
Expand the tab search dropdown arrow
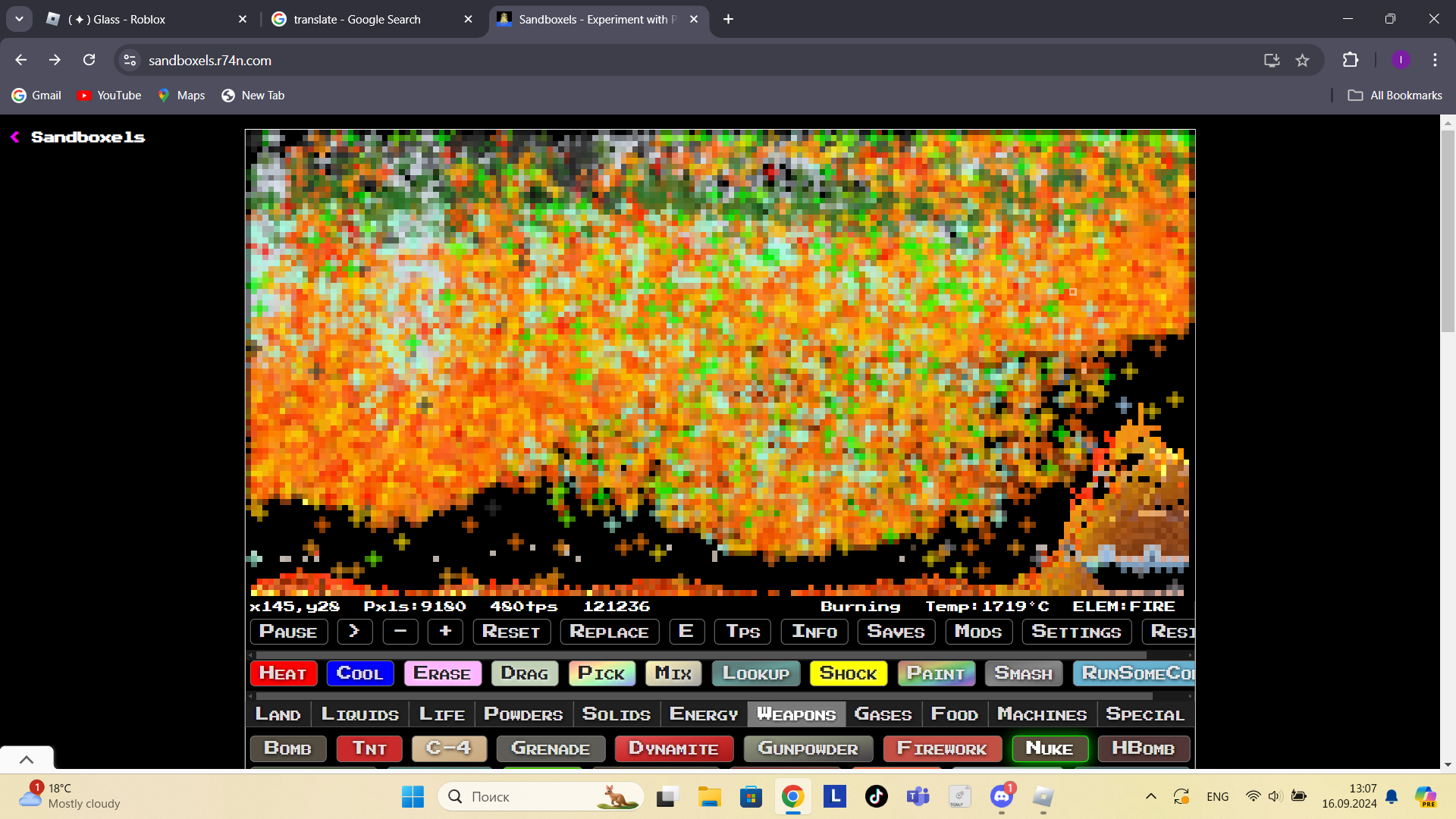19,19
